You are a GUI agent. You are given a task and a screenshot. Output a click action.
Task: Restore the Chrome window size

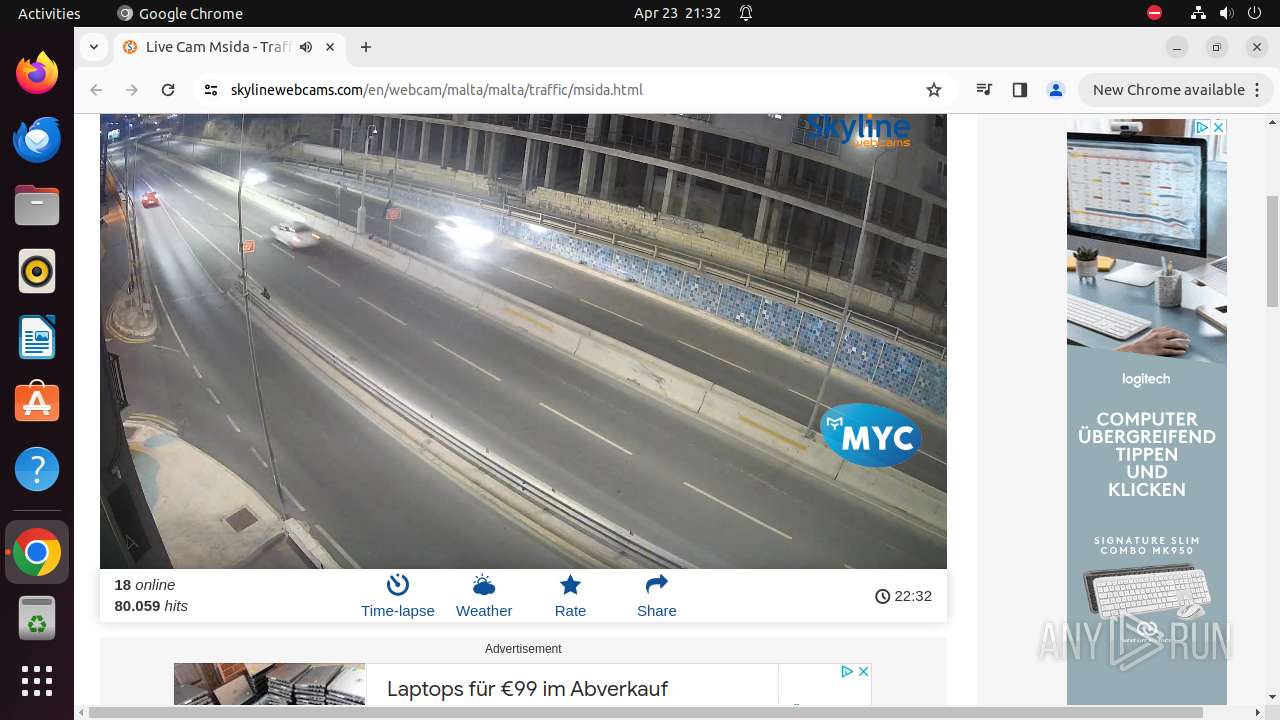1217,47
